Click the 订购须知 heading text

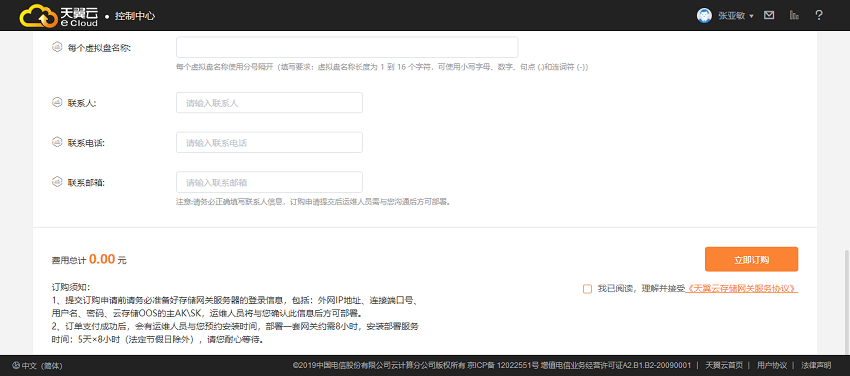[70, 287]
